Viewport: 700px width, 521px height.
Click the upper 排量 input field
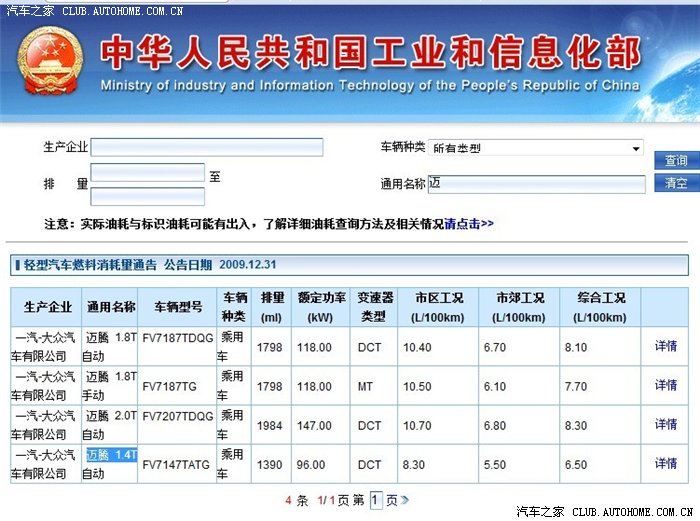tap(147, 172)
